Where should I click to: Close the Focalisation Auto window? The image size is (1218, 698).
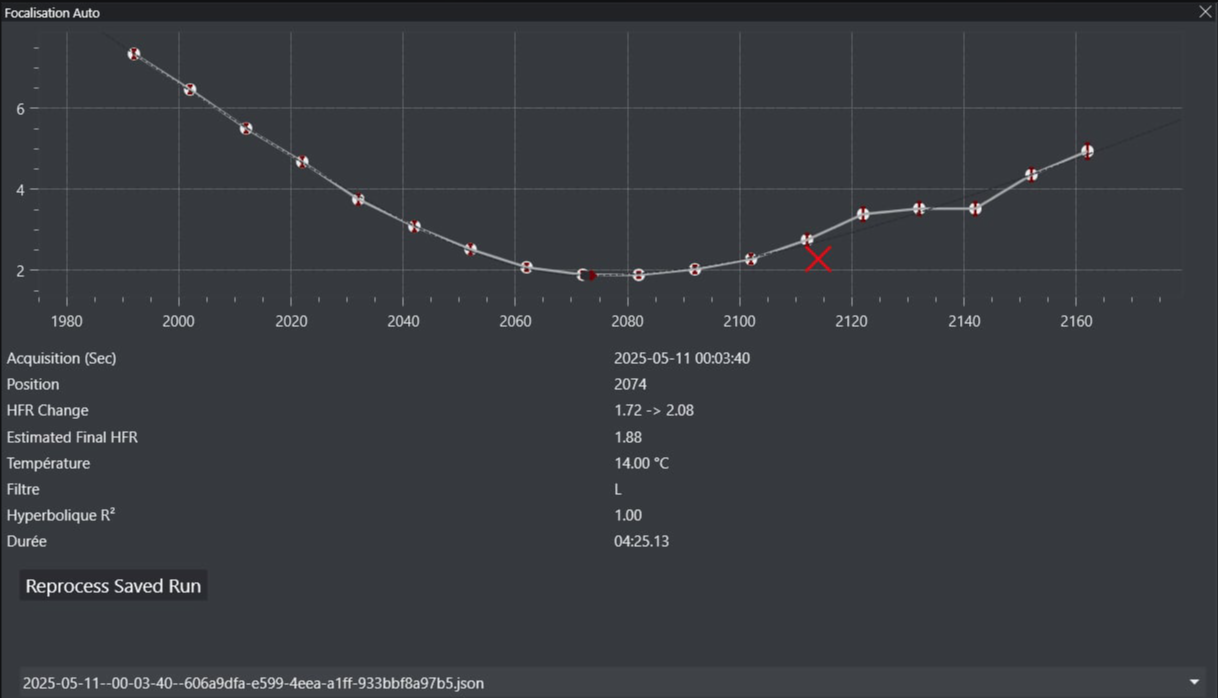click(1205, 12)
